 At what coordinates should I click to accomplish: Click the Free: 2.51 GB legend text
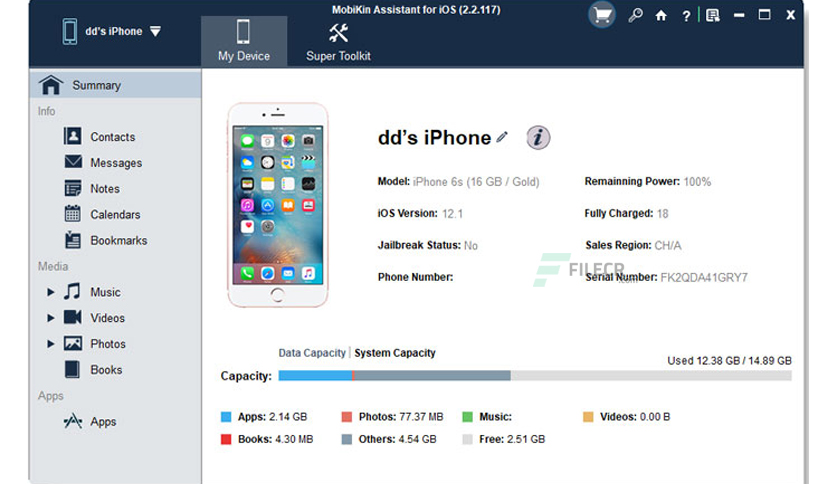[x=512, y=439]
